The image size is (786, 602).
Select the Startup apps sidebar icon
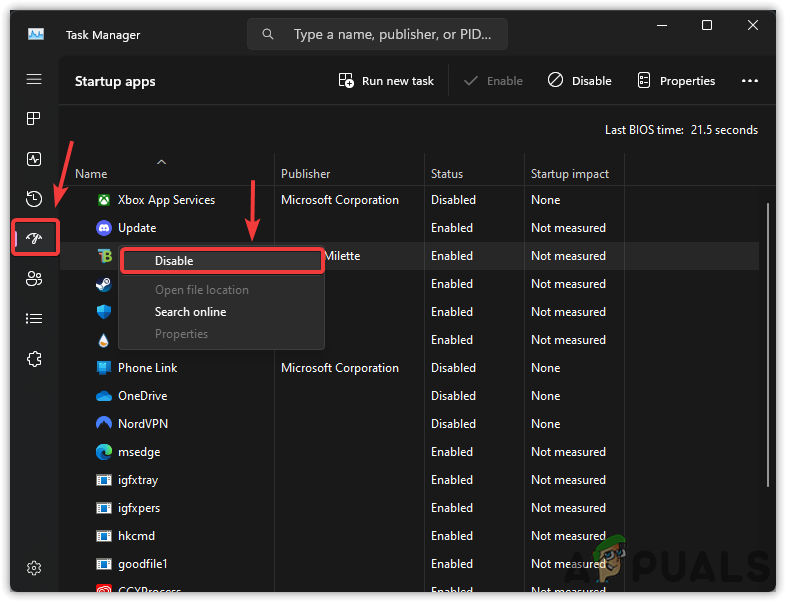click(x=34, y=239)
